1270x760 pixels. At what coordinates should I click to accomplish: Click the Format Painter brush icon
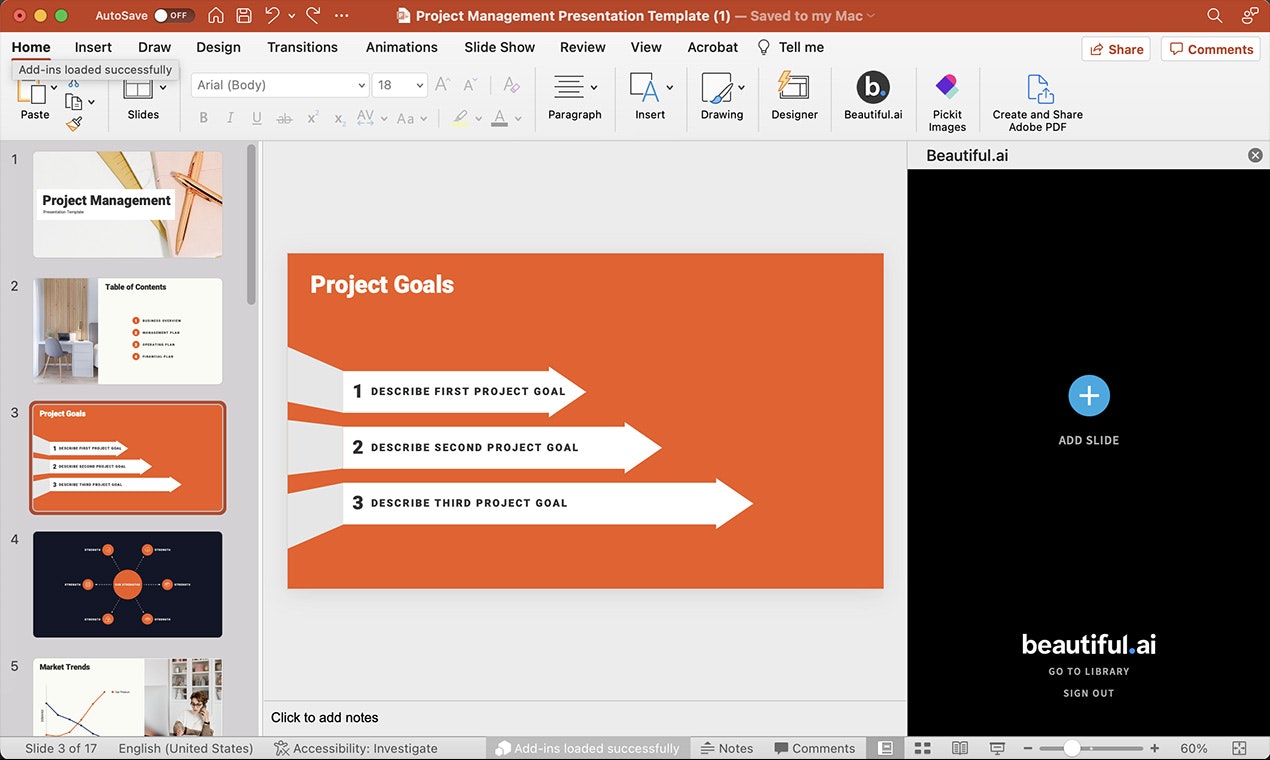click(74, 123)
